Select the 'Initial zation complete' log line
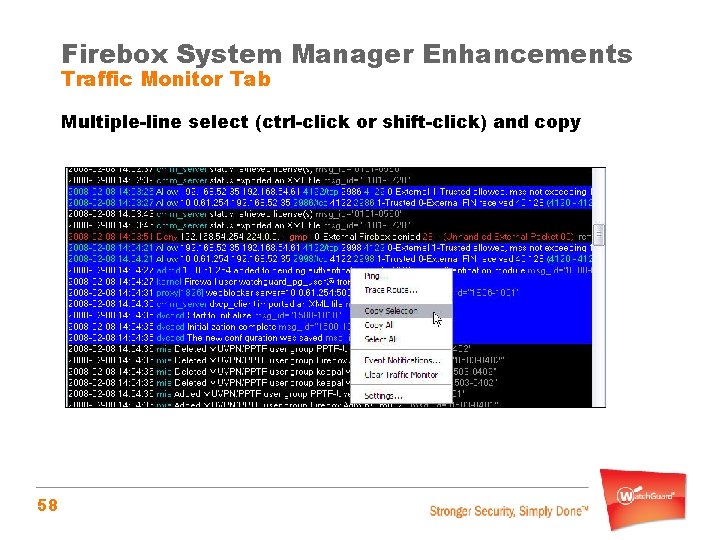Image resolution: width=720 pixels, height=540 pixels. pyautogui.click(x=209, y=327)
